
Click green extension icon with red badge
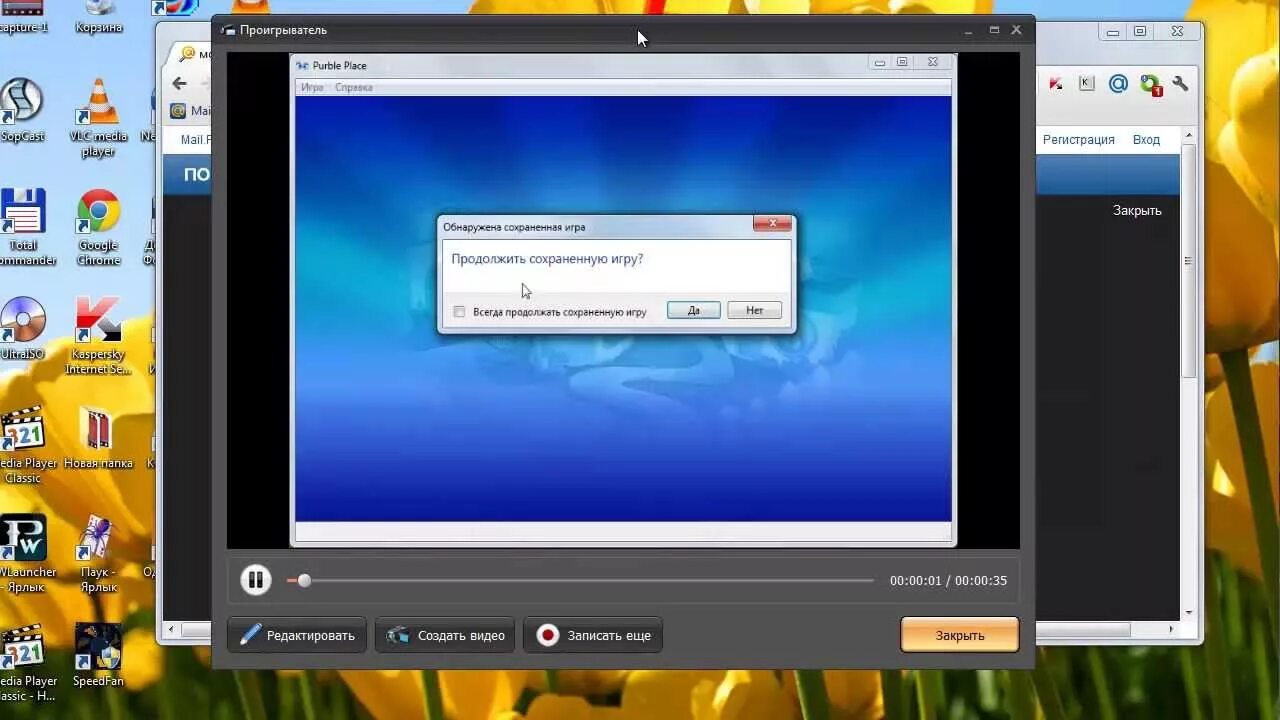click(x=1151, y=85)
